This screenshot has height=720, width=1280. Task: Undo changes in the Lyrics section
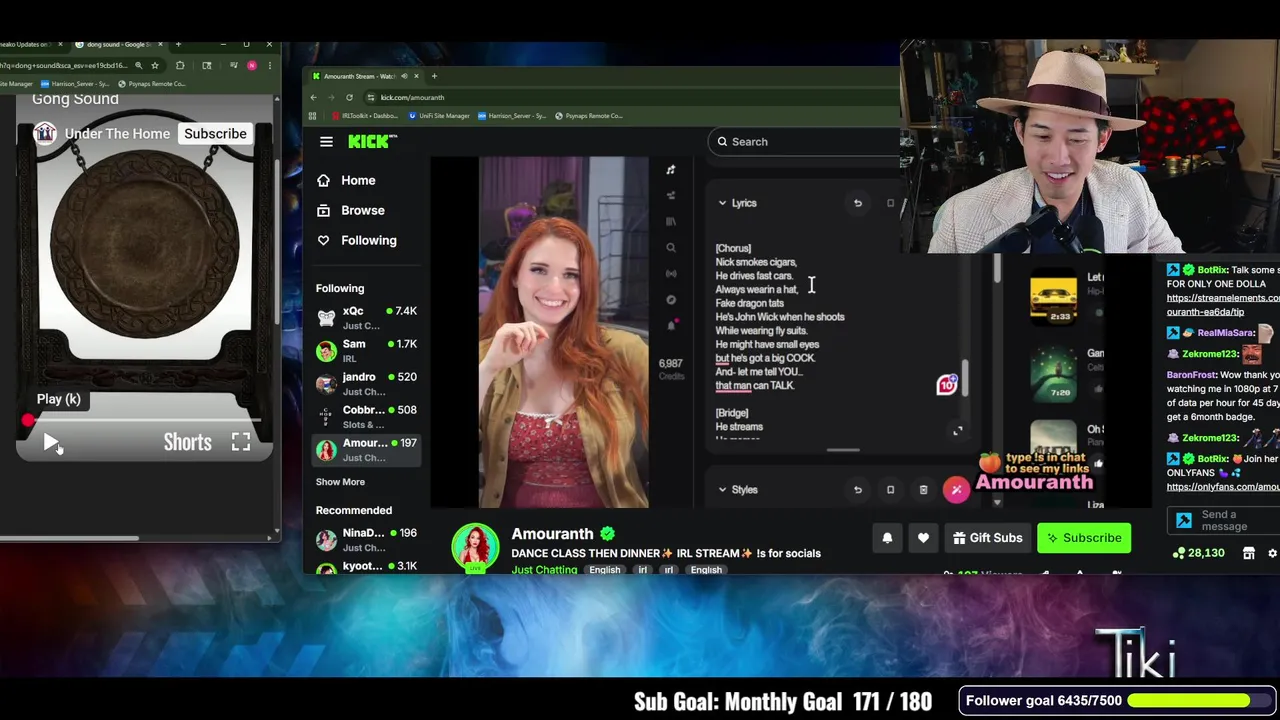tap(857, 203)
